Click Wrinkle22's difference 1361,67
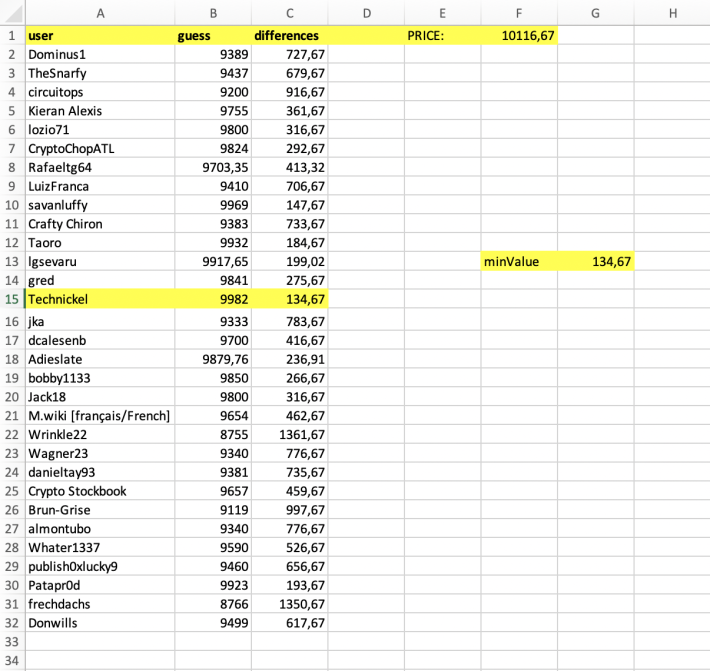 (289, 434)
